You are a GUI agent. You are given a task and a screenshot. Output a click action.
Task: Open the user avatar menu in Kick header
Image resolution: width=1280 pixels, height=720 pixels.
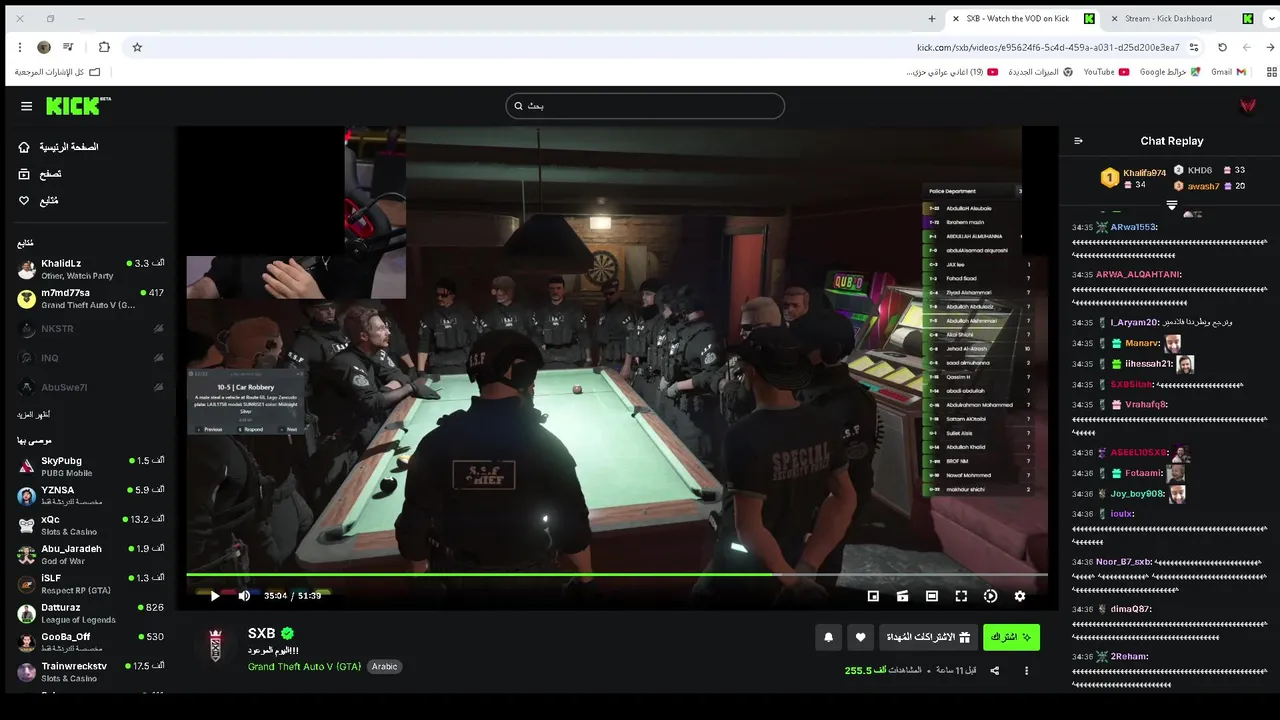pos(1247,106)
